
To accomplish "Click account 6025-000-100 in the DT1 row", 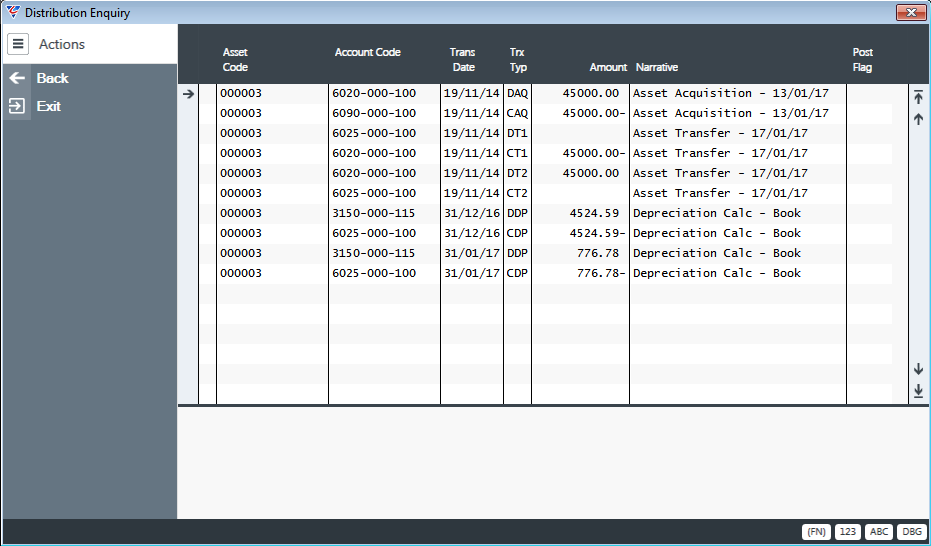I will click(374, 134).
